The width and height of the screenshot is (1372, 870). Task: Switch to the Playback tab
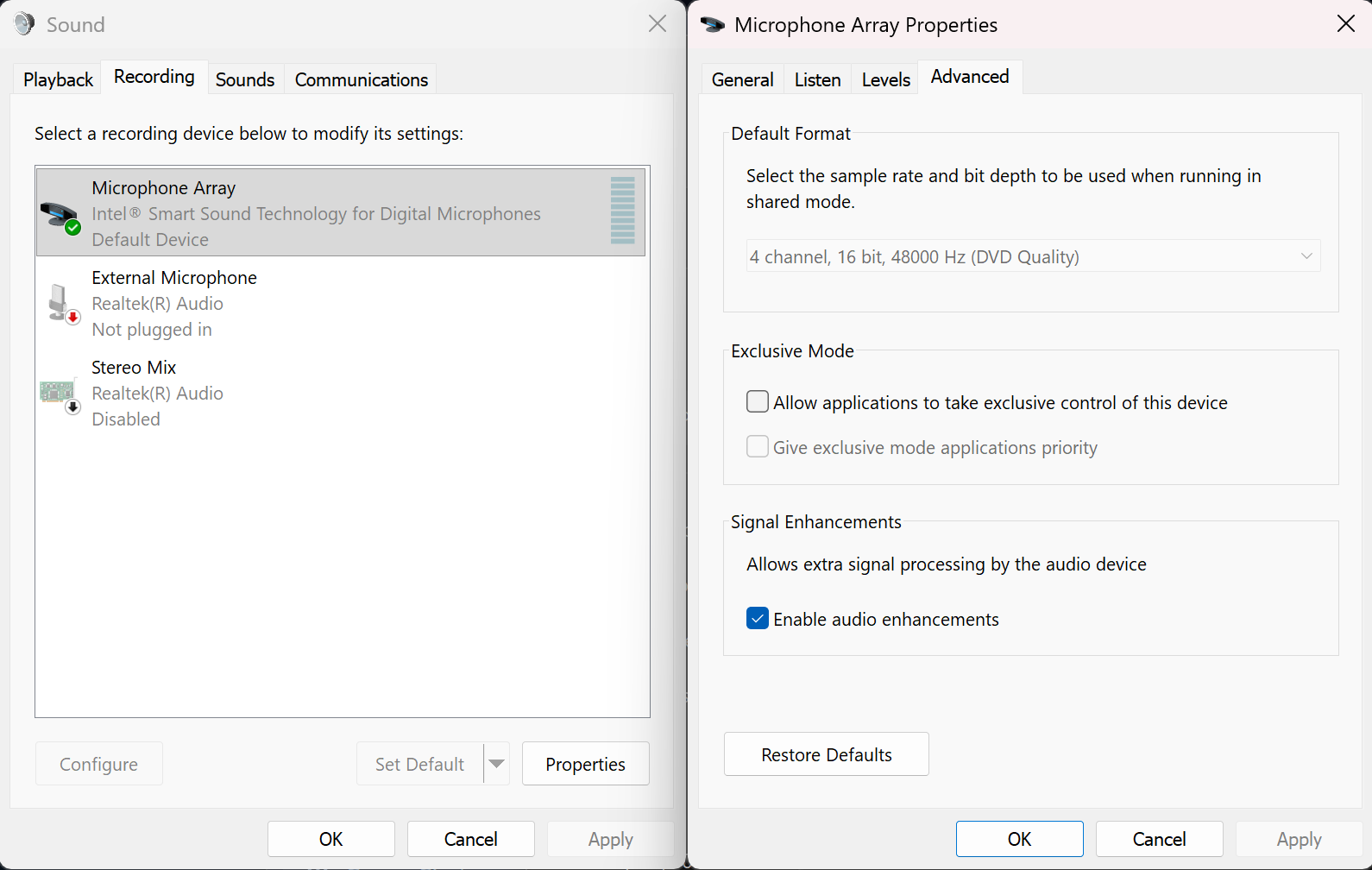click(58, 79)
